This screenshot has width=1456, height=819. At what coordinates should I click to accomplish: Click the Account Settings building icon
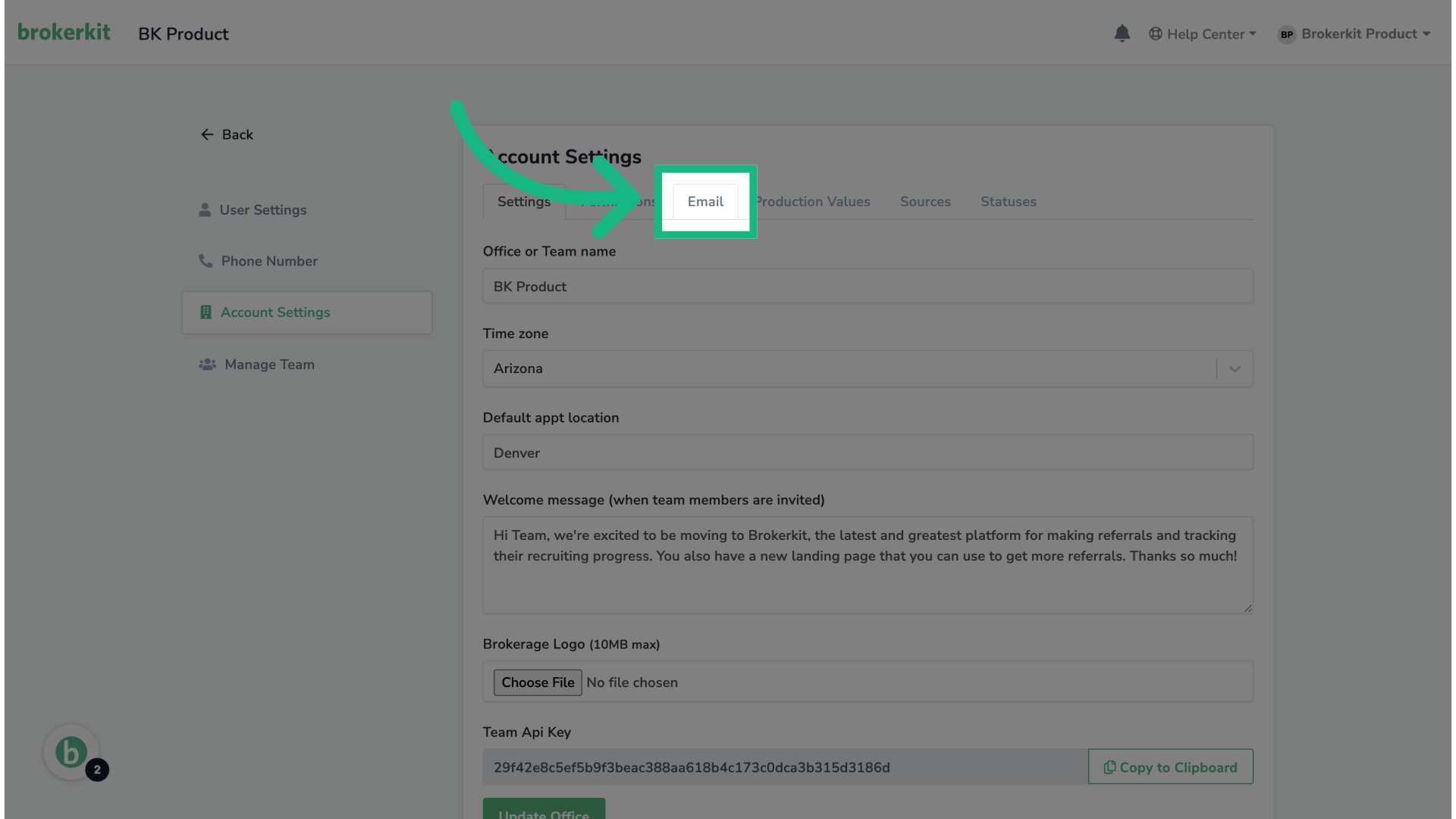[x=206, y=312]
